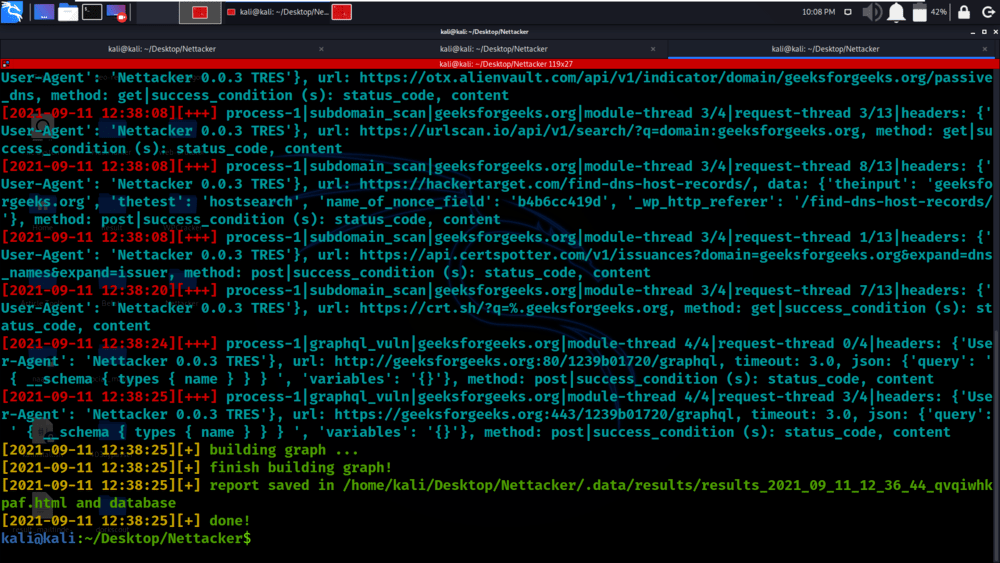The width and height of the screenshot is (1000, 563).
Task: Click the window title kali@kali:~/Desktop/Nettacker
Action: (484, 32)
